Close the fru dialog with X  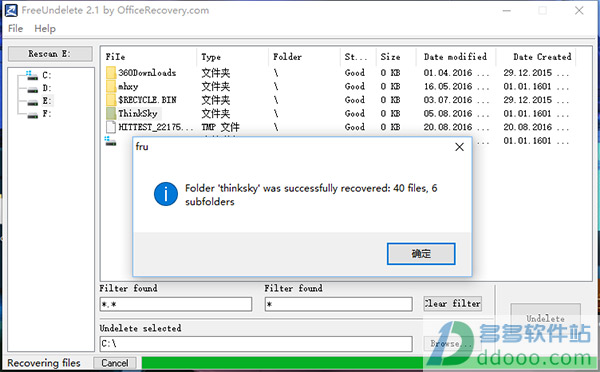(459, 147)
